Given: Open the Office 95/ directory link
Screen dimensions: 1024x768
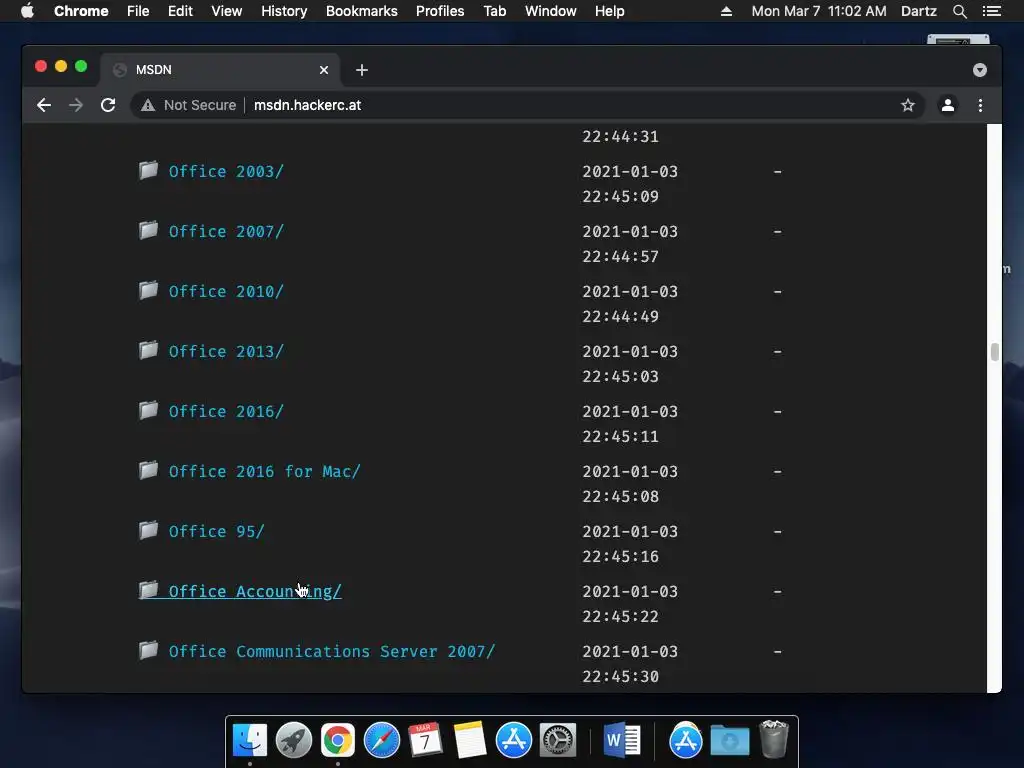Looking at the screenshot, I should pyautogui.click(x=217, y=532).
